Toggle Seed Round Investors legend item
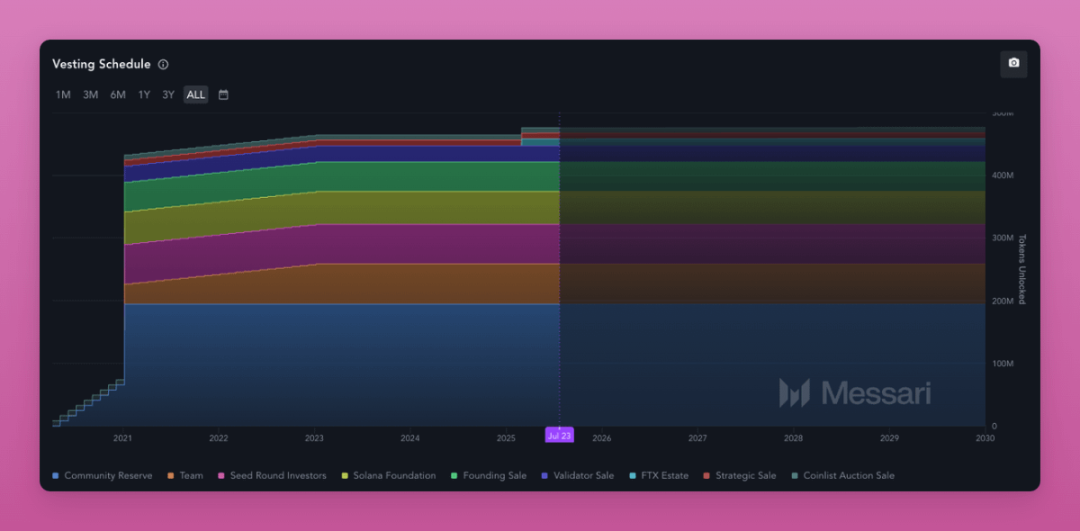This screenshot has width=1080, height=531. tap(271, 476)
